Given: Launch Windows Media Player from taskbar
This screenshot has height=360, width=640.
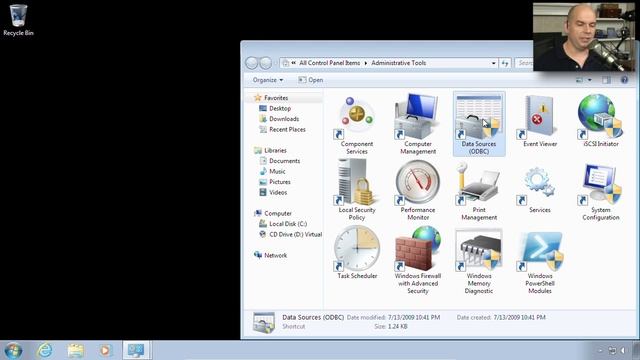Looking at the screenshot, I should pos(105,351).
